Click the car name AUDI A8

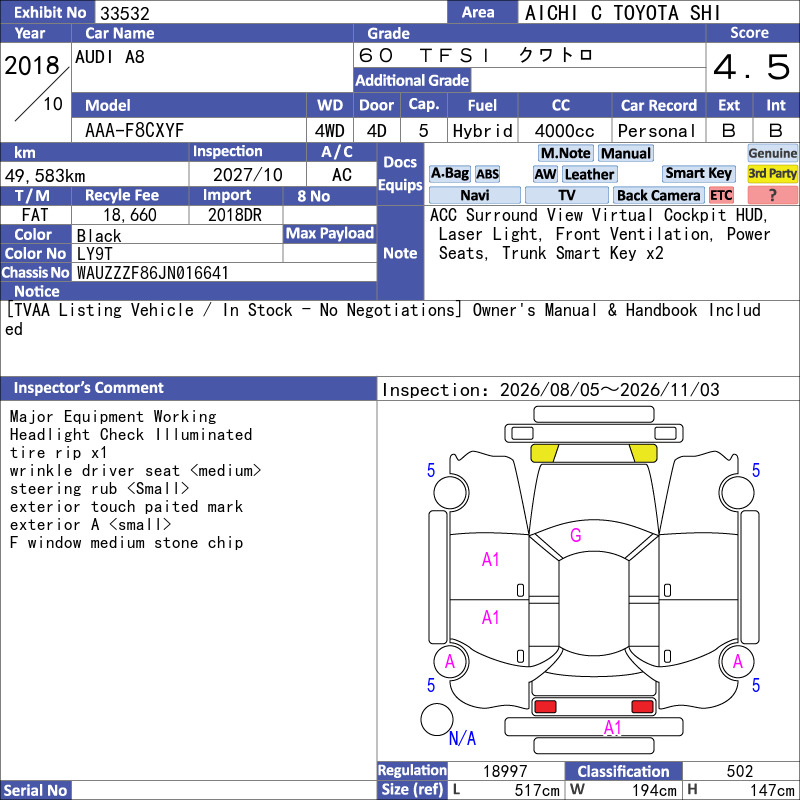(x=110, y=57)
